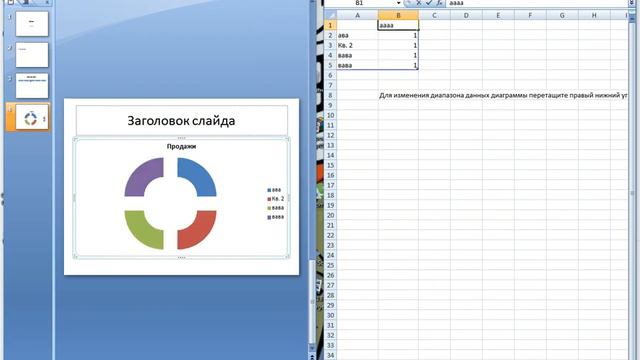Select slide 2 thumbnail
The height and width of the screenshot is (360, 640).
click(x=32, y=55)
